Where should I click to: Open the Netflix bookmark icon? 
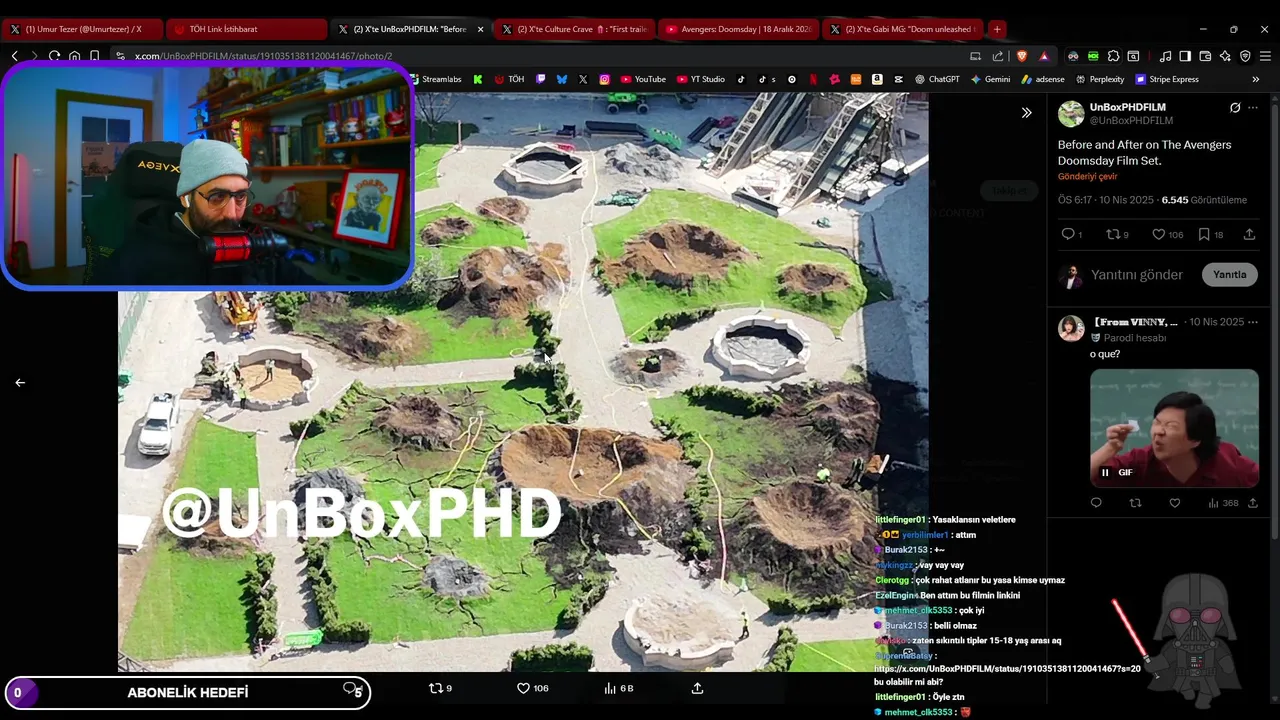[813, 79]
